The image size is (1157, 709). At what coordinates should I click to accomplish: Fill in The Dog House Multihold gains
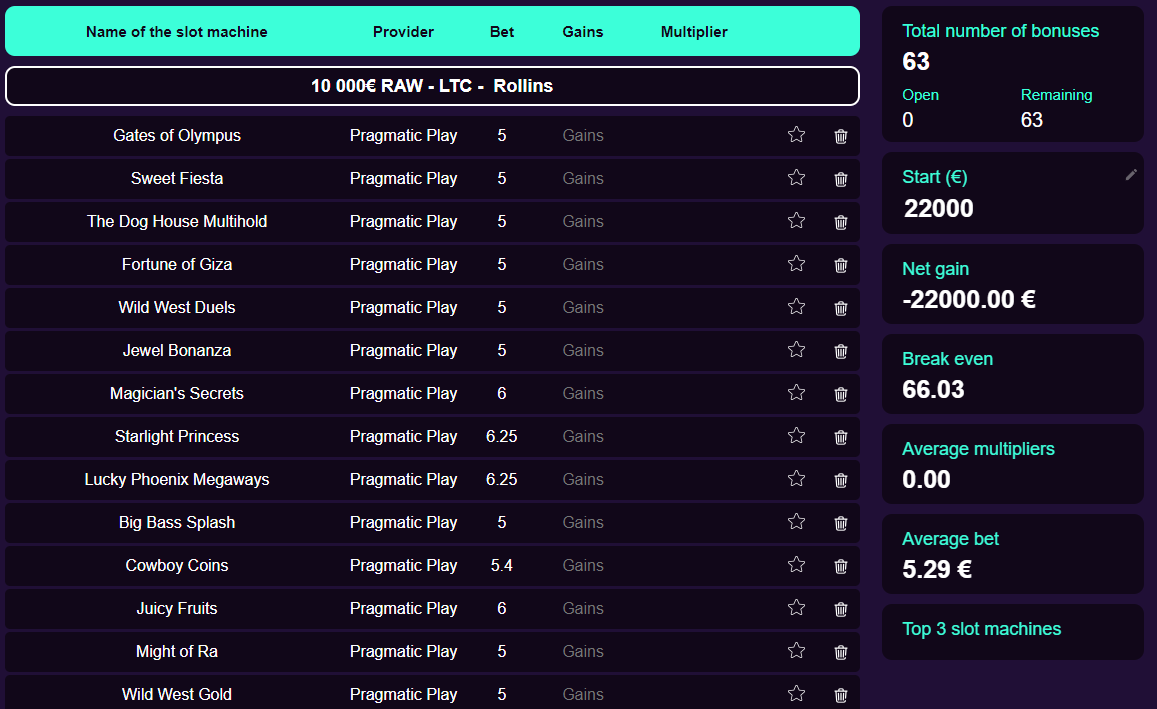click(x=583, y=221)
